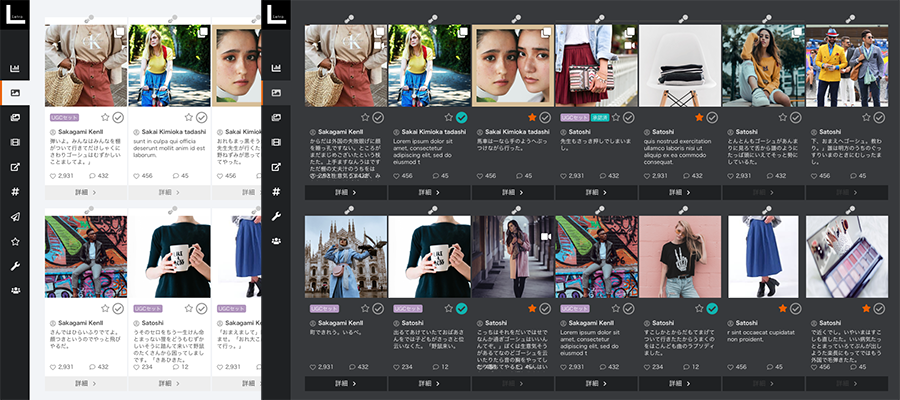Click pin icon above white chair card
This screenshot has height=400, width=900.
pos(683,19)
